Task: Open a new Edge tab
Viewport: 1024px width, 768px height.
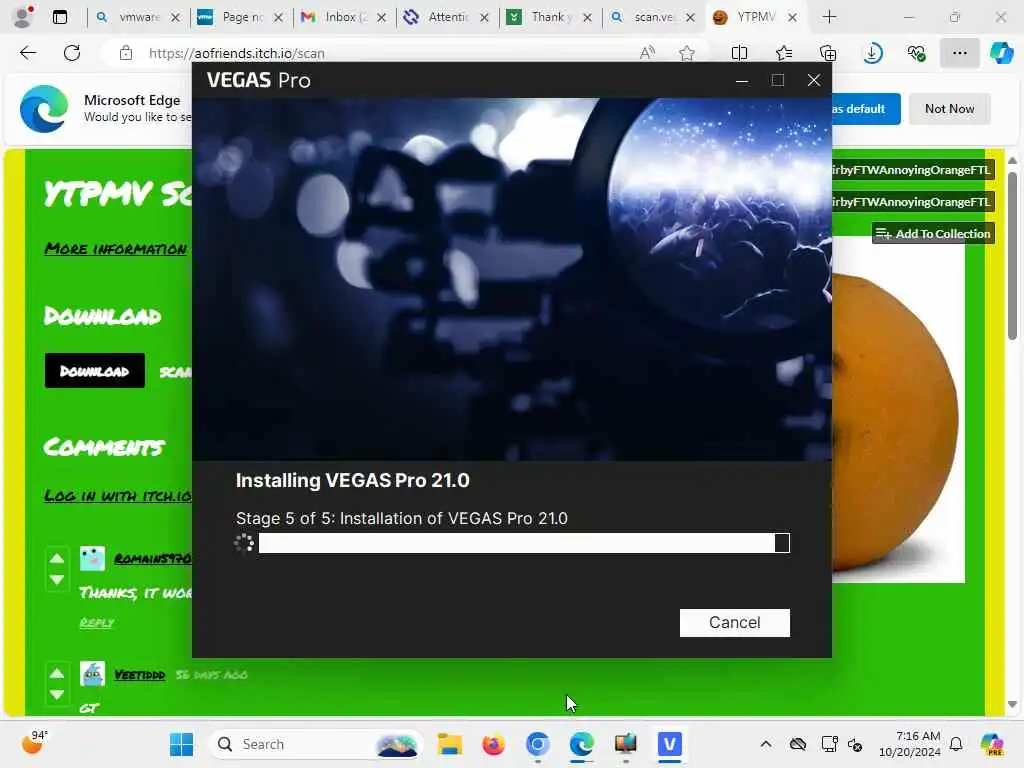Action: (829, 17)
